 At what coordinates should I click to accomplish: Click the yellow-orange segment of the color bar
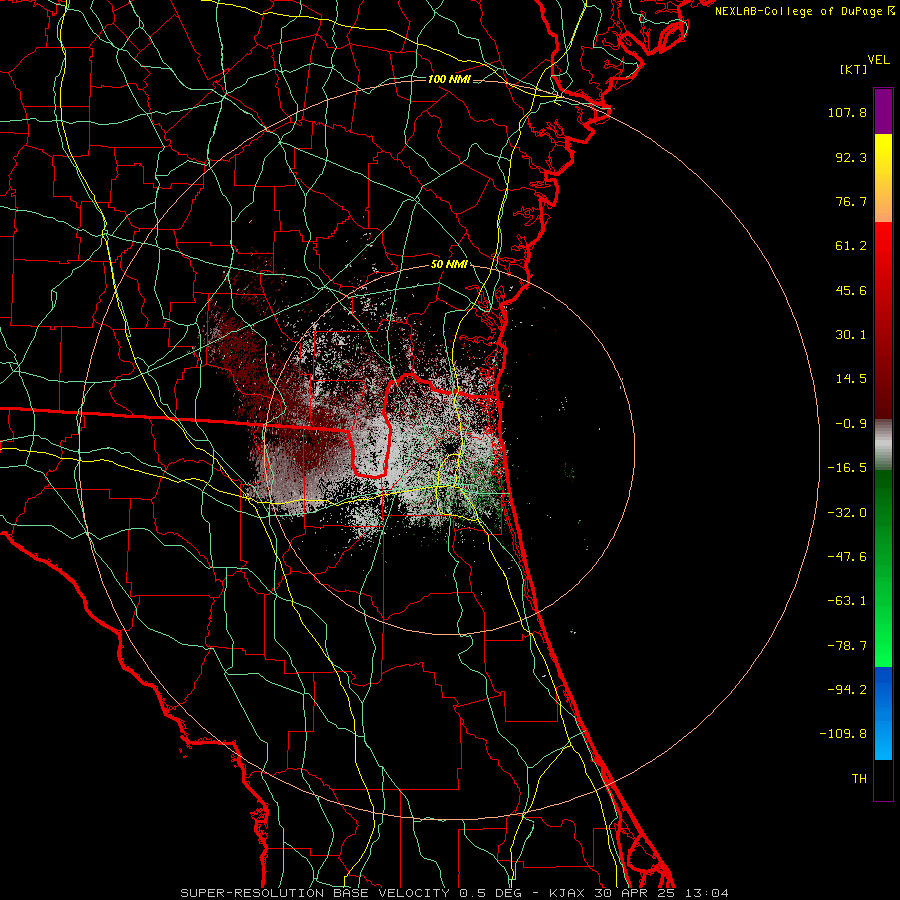[x=883, y=178]
